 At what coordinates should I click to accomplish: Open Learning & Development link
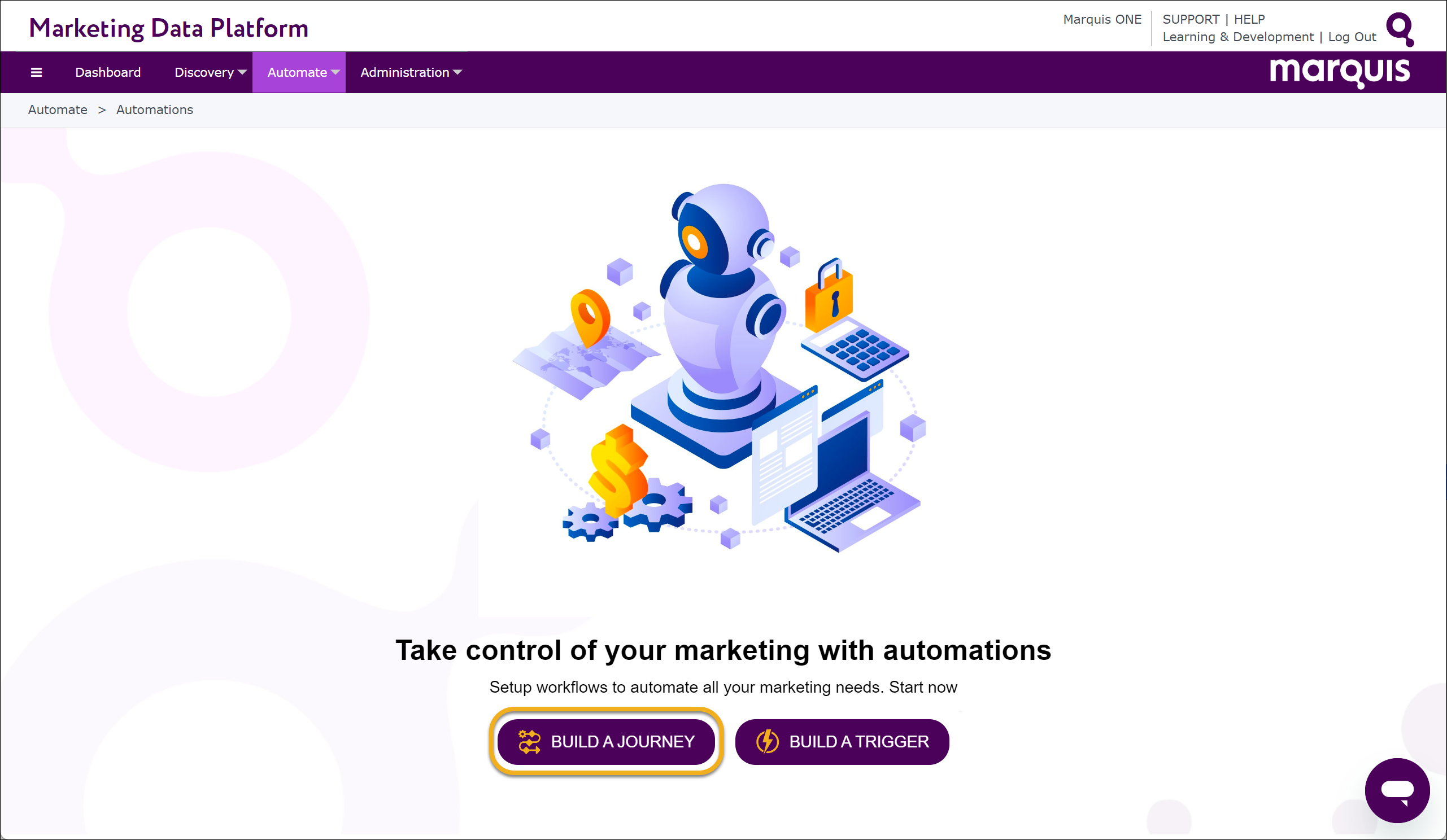coord(1238,37)
